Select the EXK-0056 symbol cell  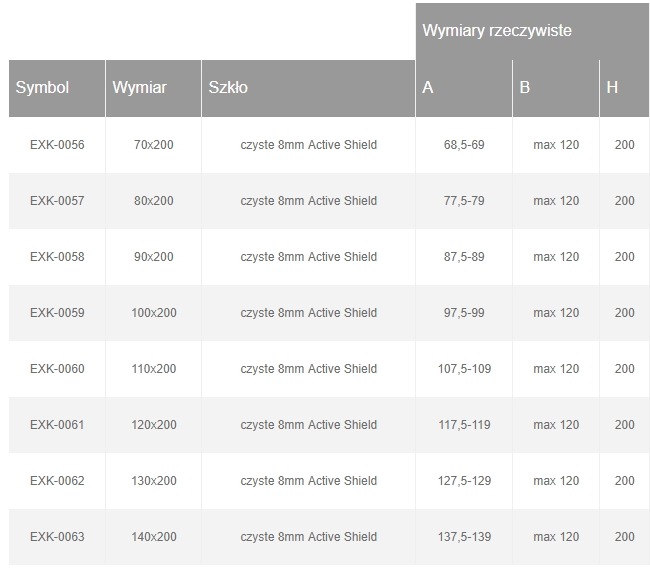[57, 145]
